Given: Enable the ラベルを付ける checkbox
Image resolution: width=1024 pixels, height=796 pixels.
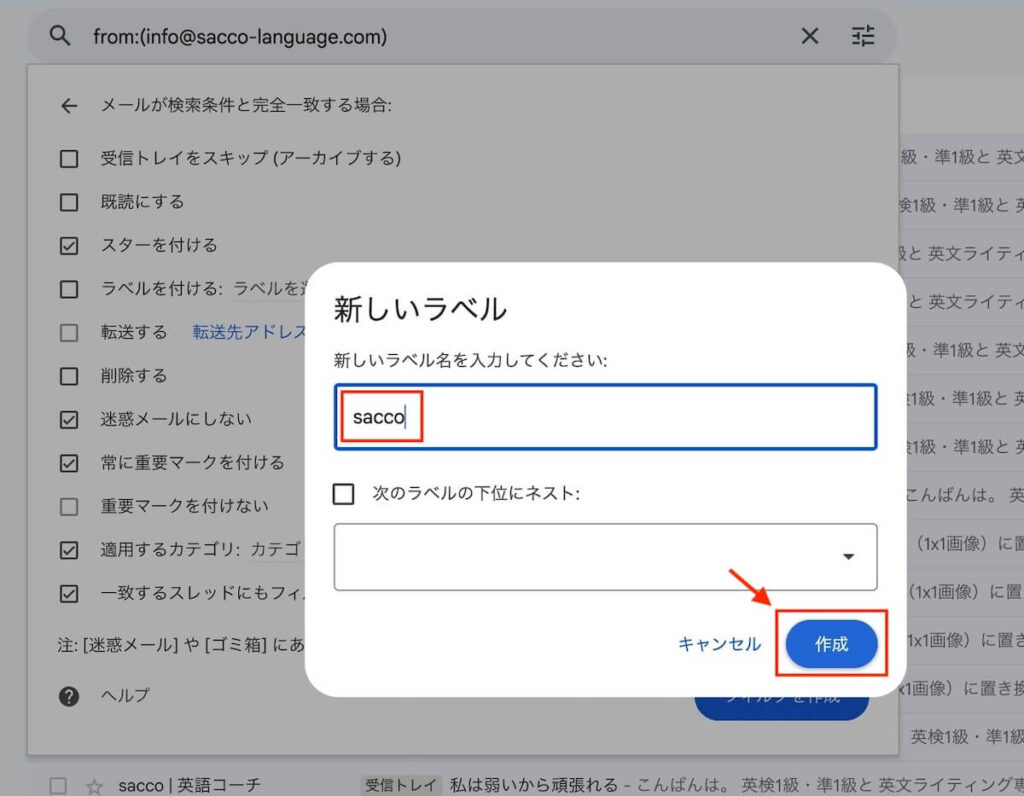Looking at the screenshot, I should pyautogui.click(x=68, y=289).
